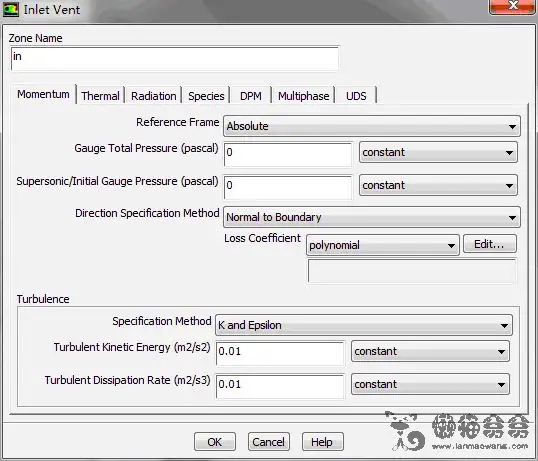Confirm settings with the OK button

(215, 442)
